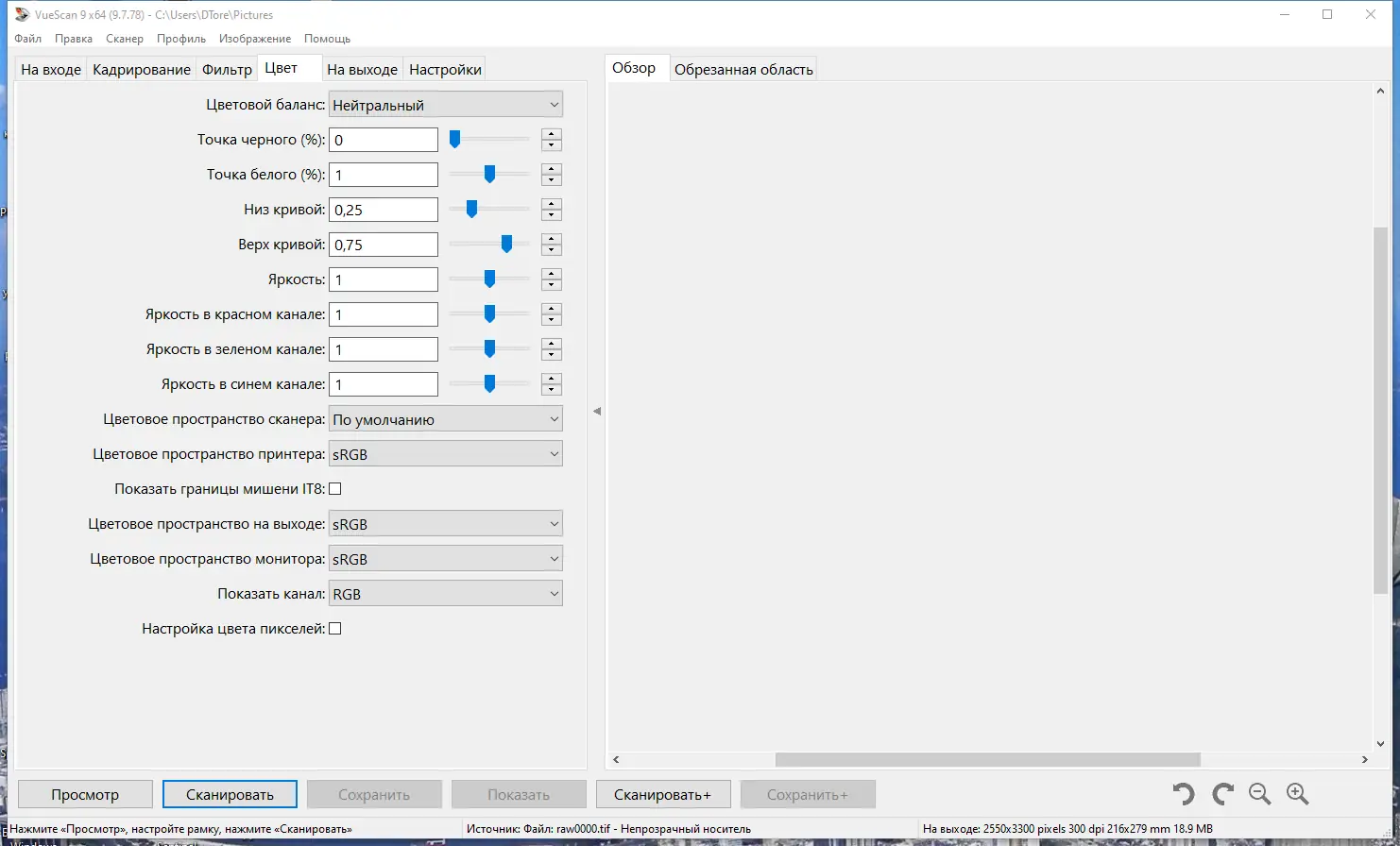
Task: Enable 'Настройка цвета пикселей' checkbox
Action: coord(334,629)
